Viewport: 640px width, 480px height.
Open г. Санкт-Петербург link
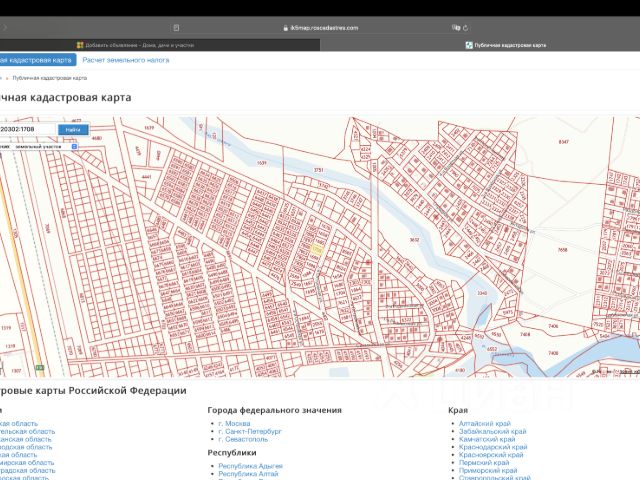tap(251, 431)
